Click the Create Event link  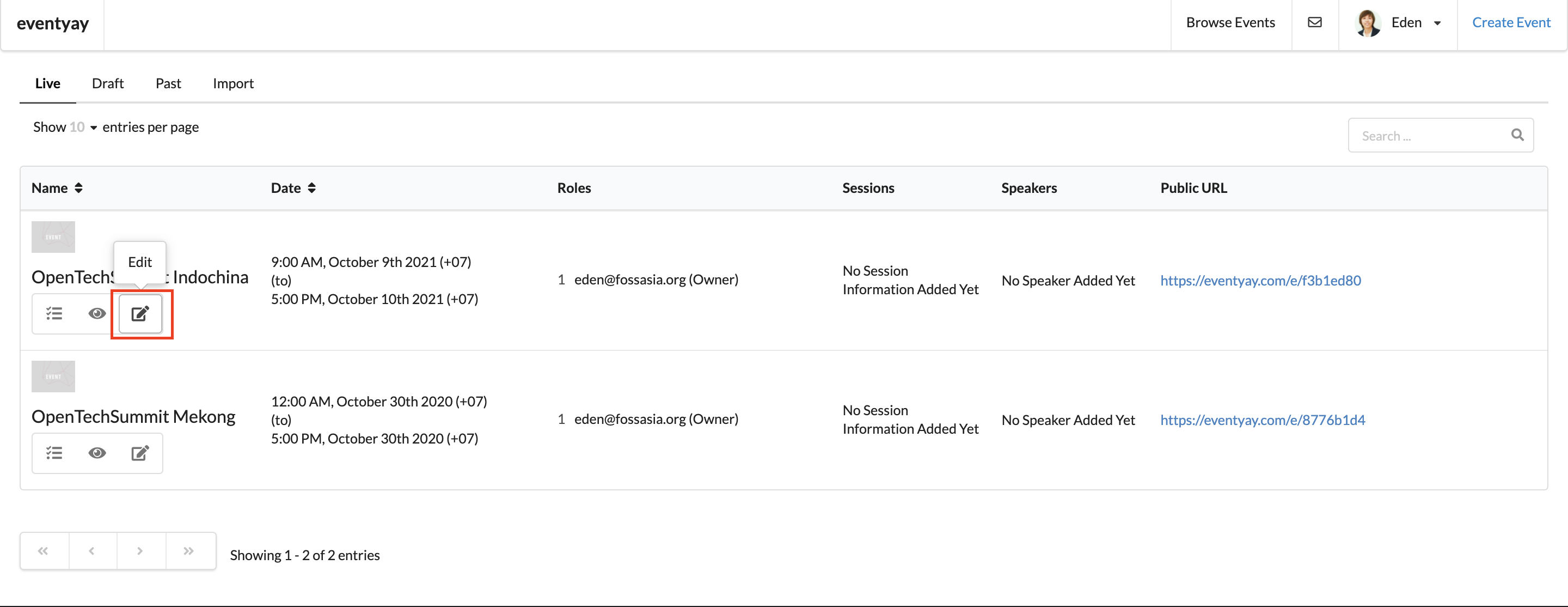point(1511,22)
